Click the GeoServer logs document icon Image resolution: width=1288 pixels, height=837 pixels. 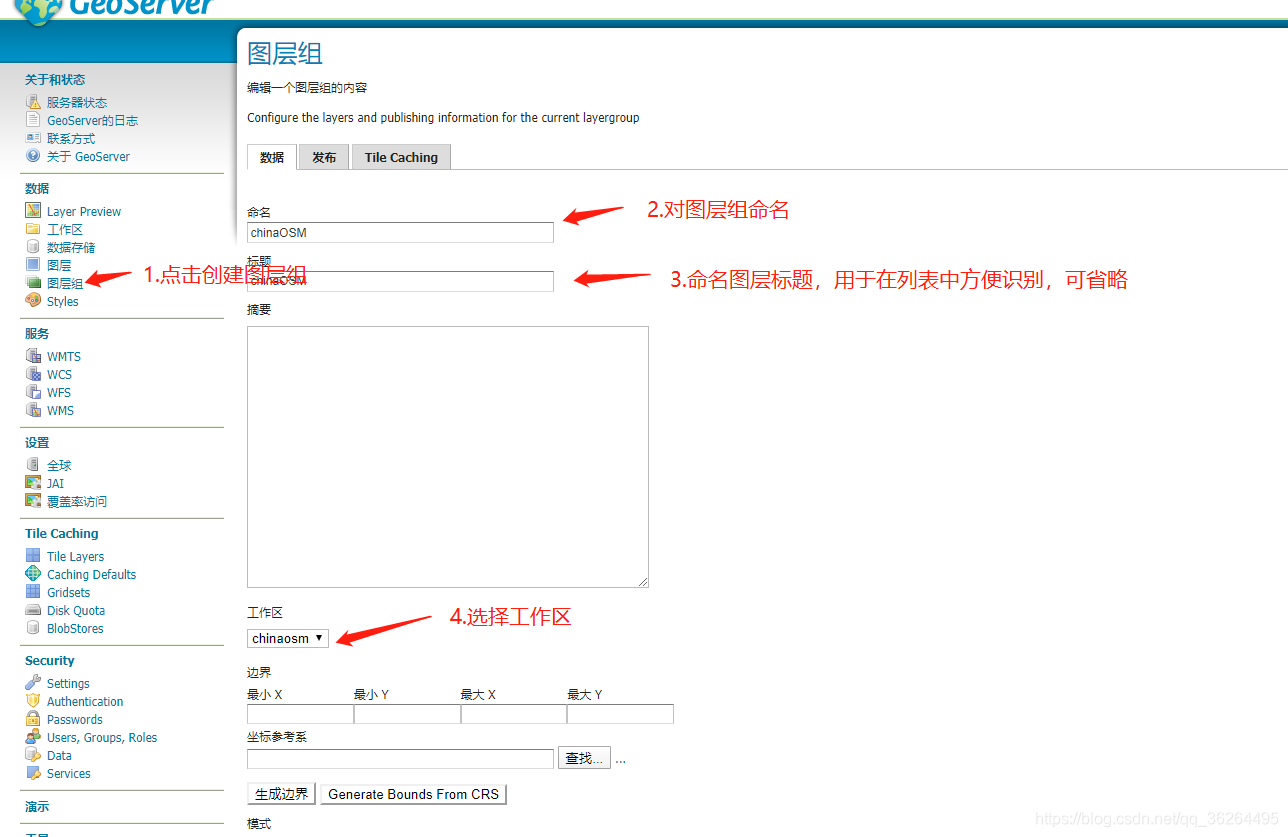coord(33,120)
